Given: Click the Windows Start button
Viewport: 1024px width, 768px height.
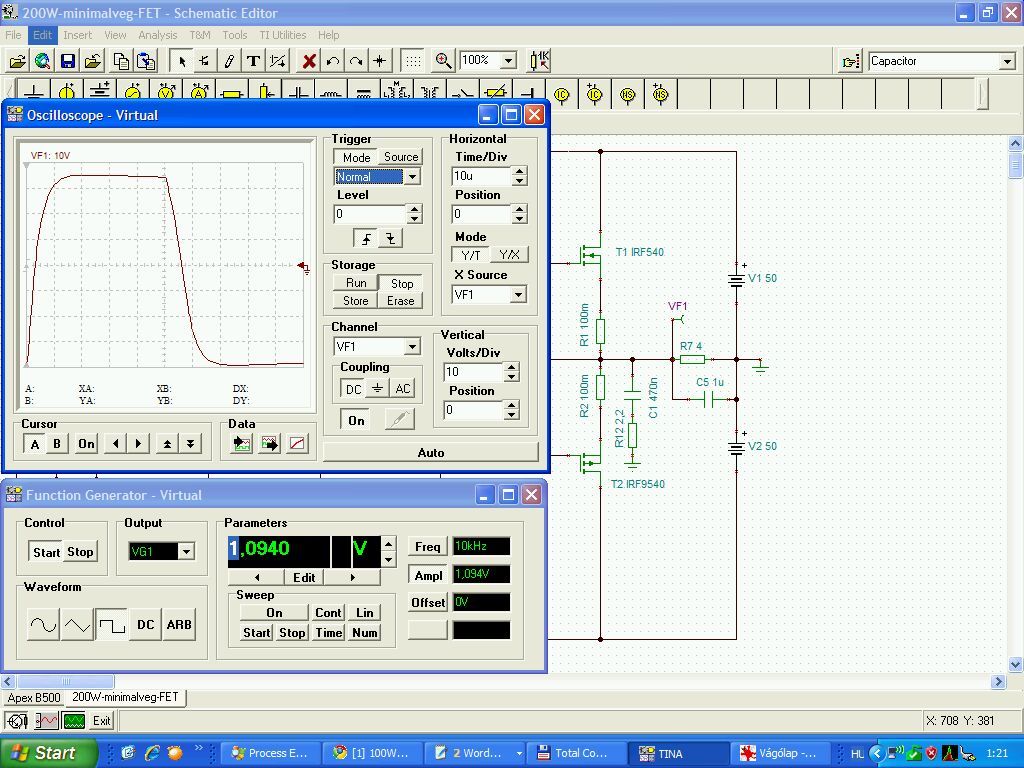Looking at the screenshot, I should [x=48, y=753].
